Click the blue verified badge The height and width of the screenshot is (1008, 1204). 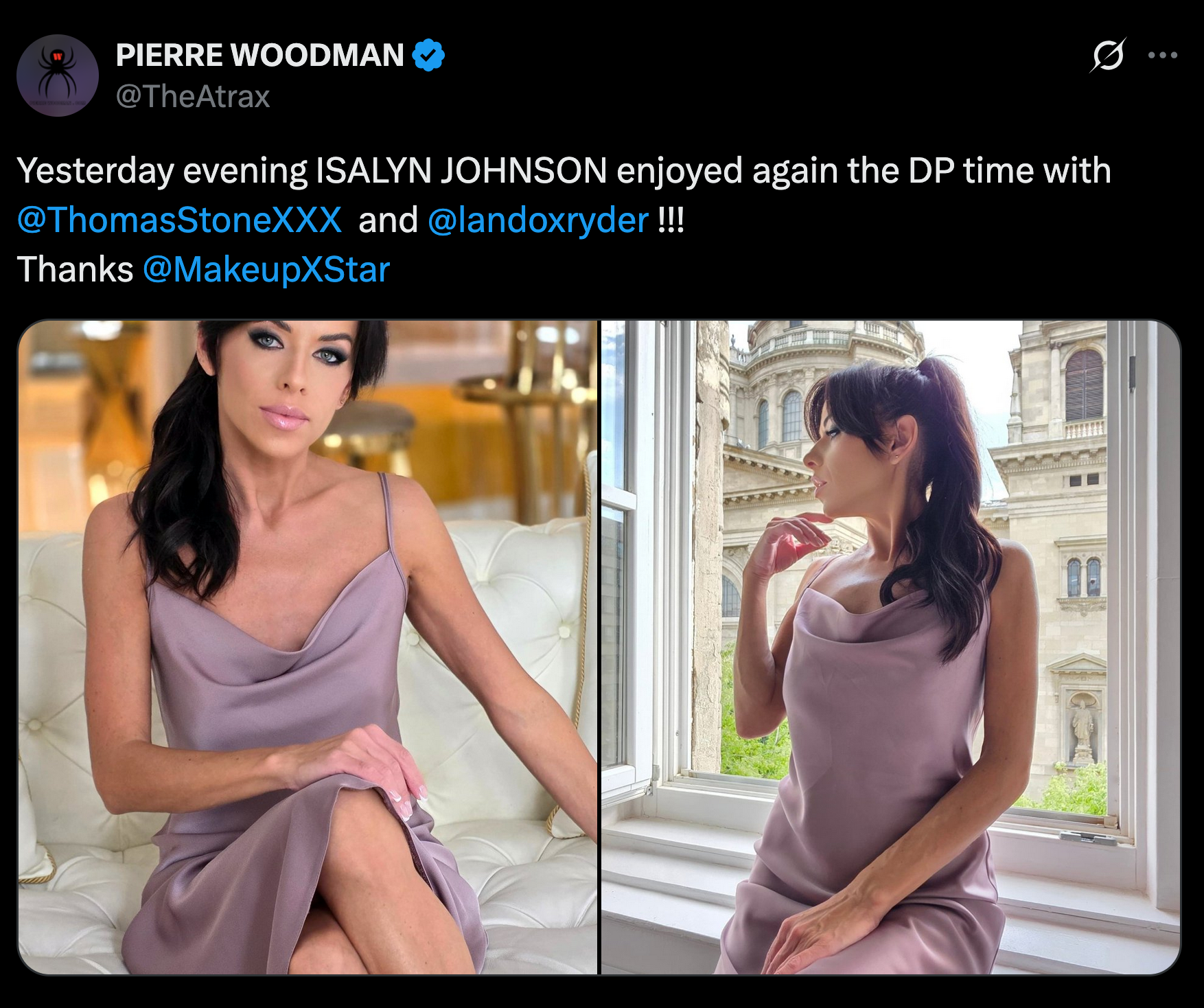[429, 56]
